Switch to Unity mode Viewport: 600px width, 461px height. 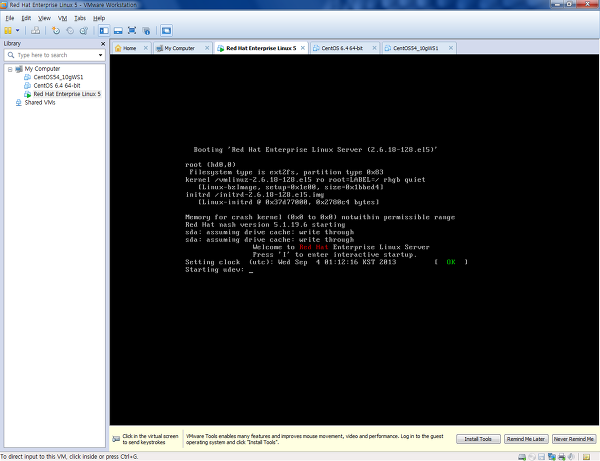click(146, 31)
